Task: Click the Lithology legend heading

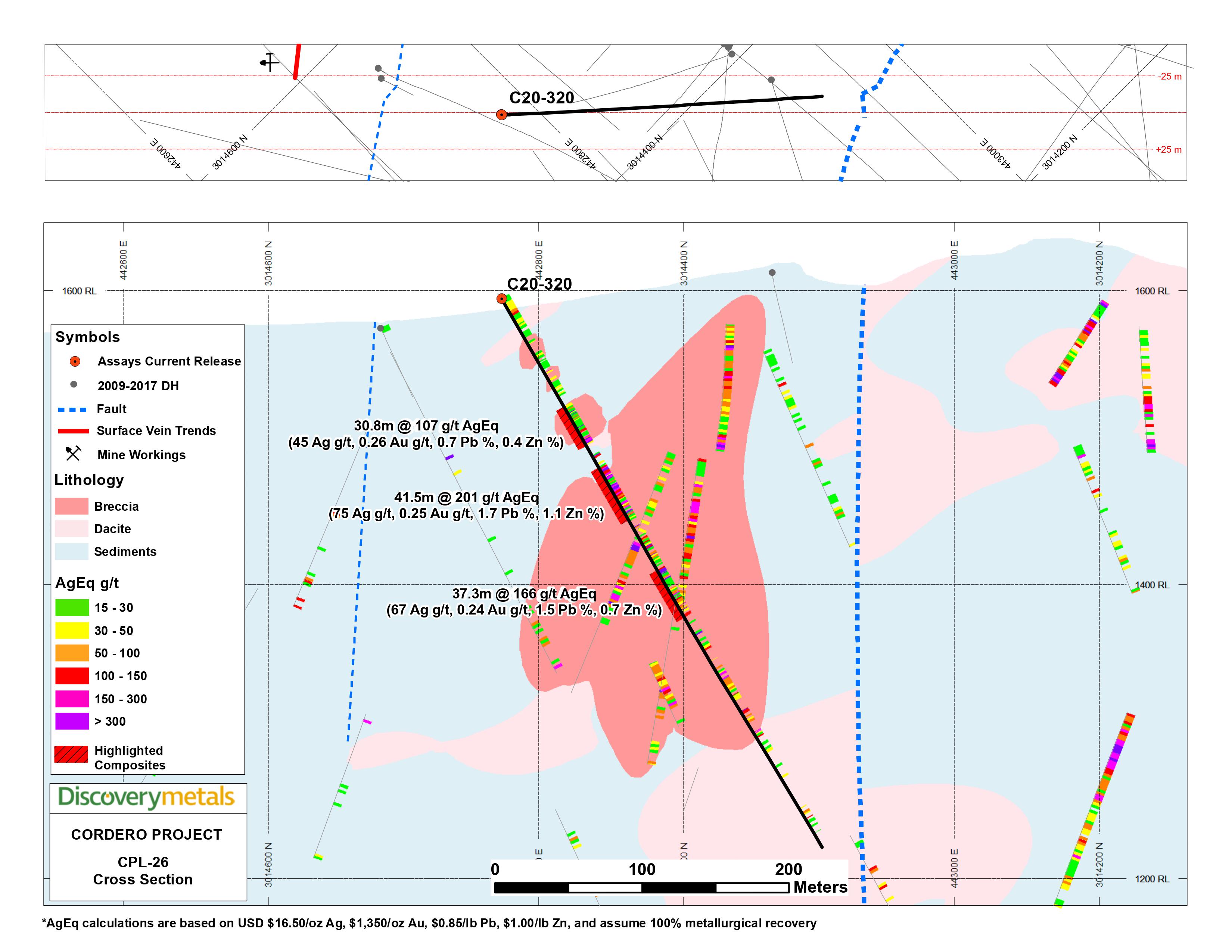Action: (88, 480)
